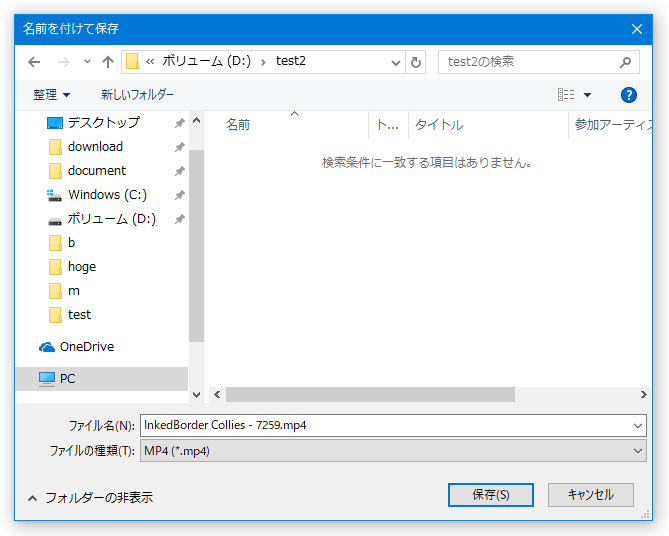669x536 pixels.
Task: Click the ト... column header
Action: click(x=388, y=125)
